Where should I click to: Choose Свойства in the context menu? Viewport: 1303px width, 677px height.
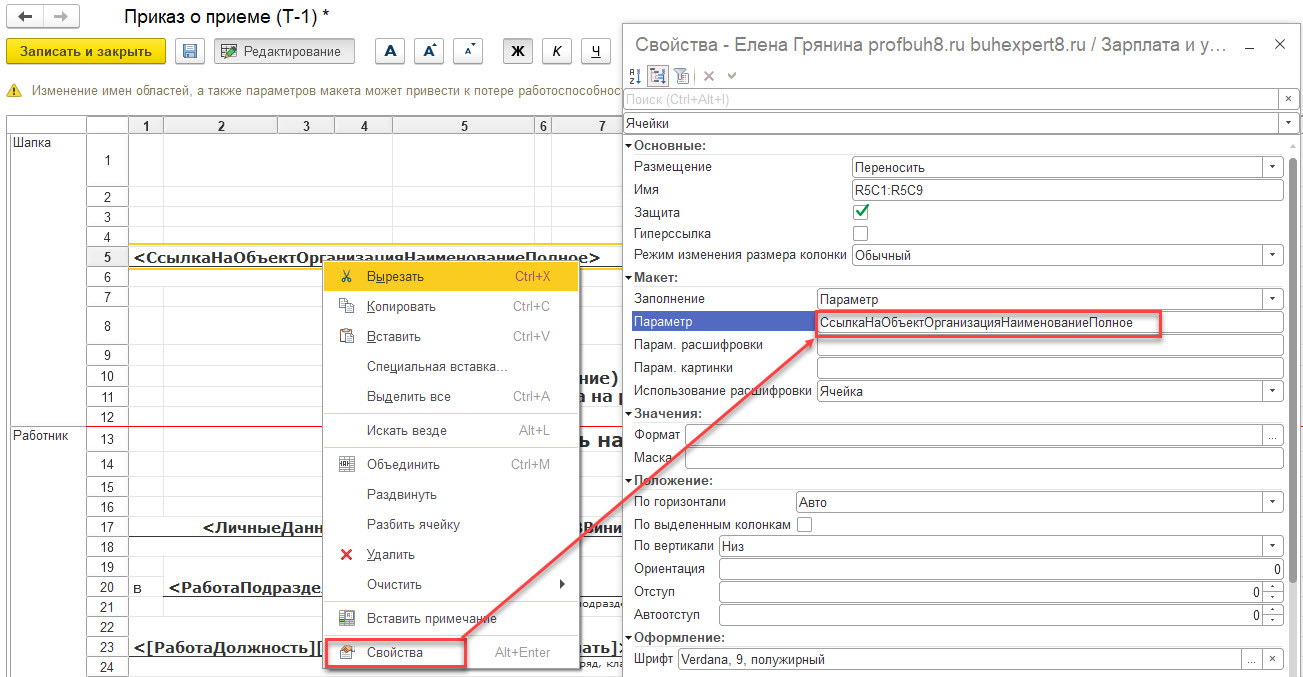tap(394, 652)
